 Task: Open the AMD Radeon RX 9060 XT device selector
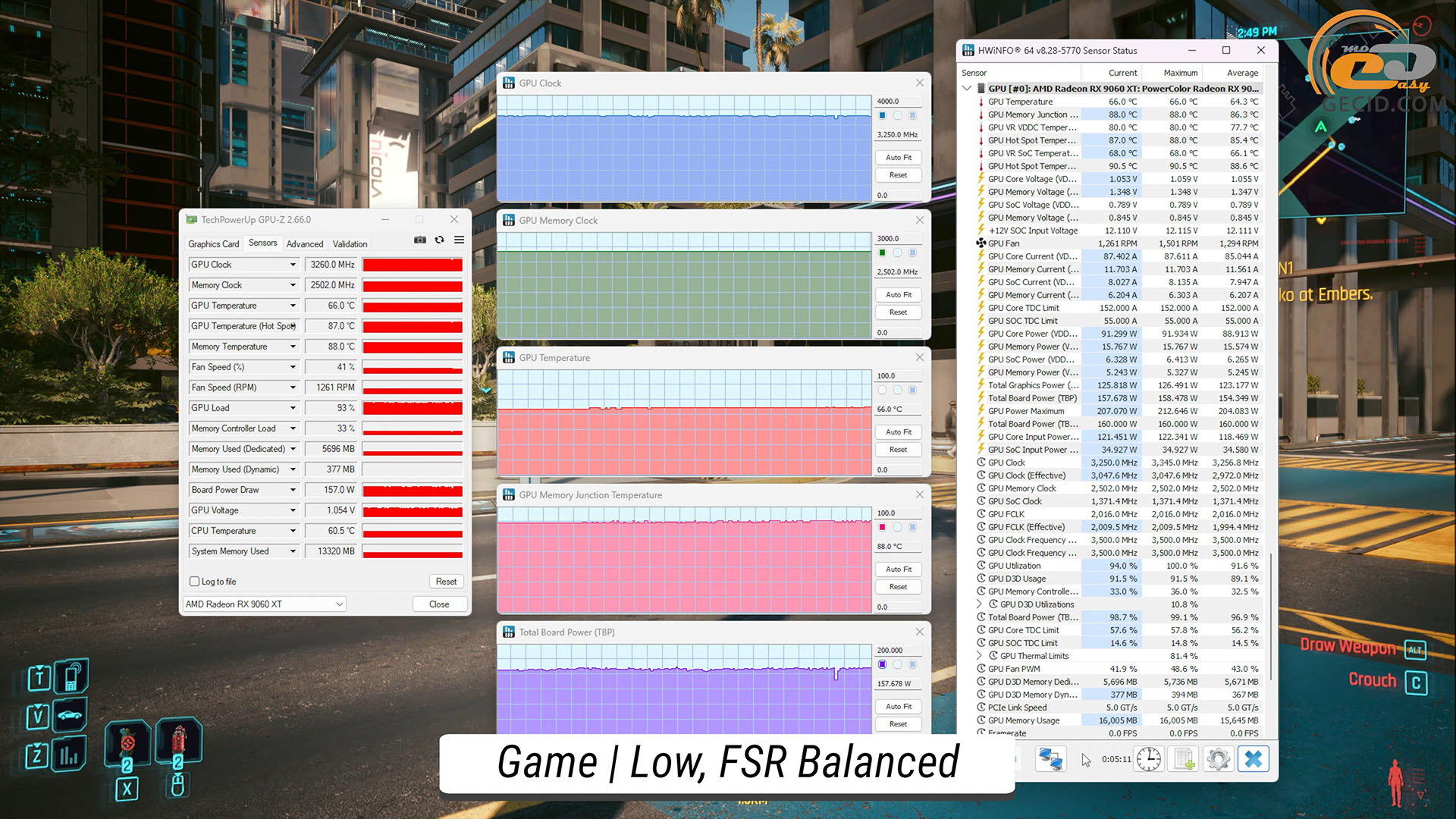tap(264, 604)
